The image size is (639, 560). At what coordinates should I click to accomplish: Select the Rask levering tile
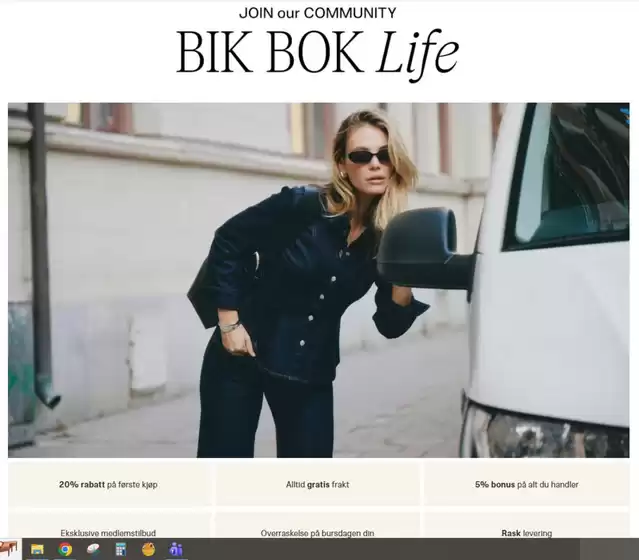click(527, 526)
